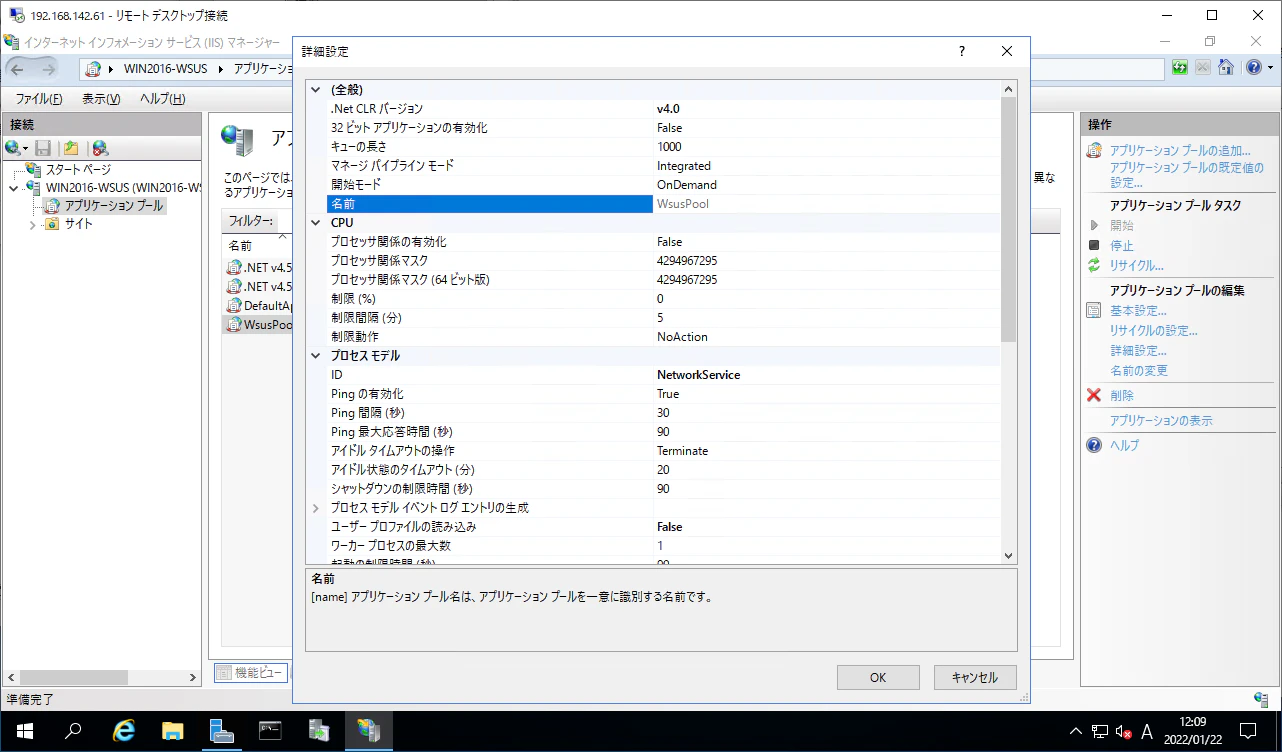
Task: Click the green refresh page icon in IIS Manager
Action: [1180, 68]
